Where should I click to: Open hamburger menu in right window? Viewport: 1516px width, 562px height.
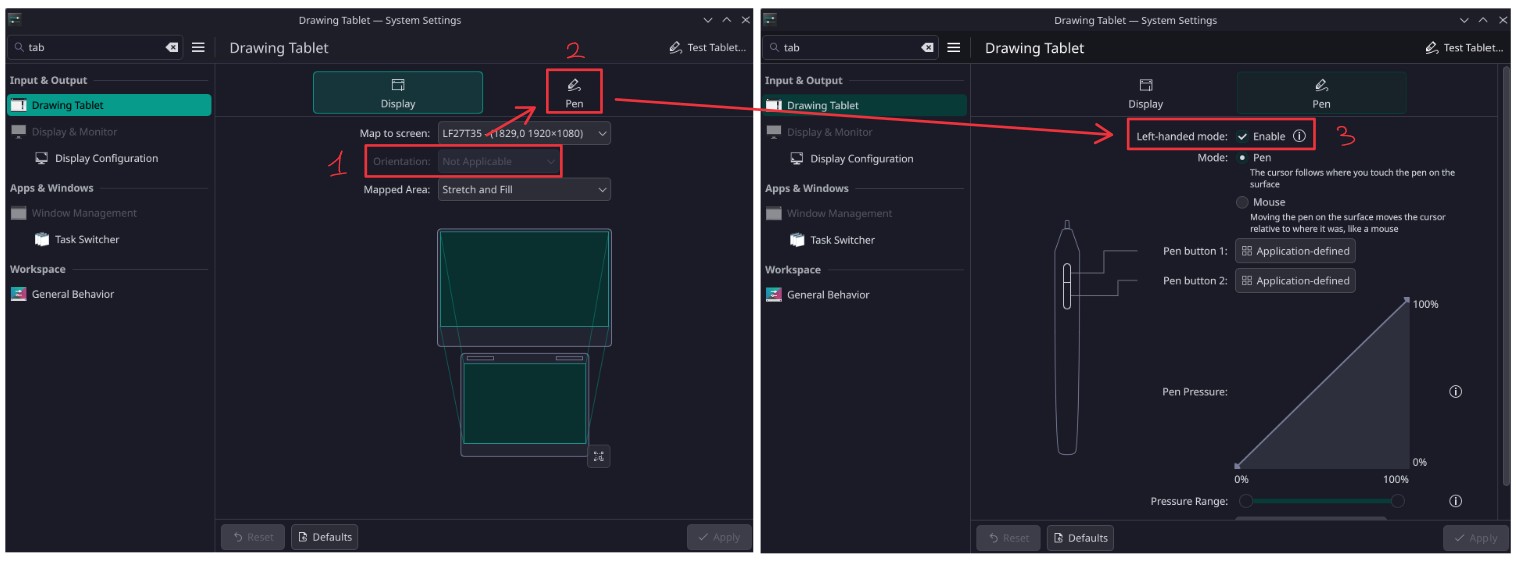[954, 47]
